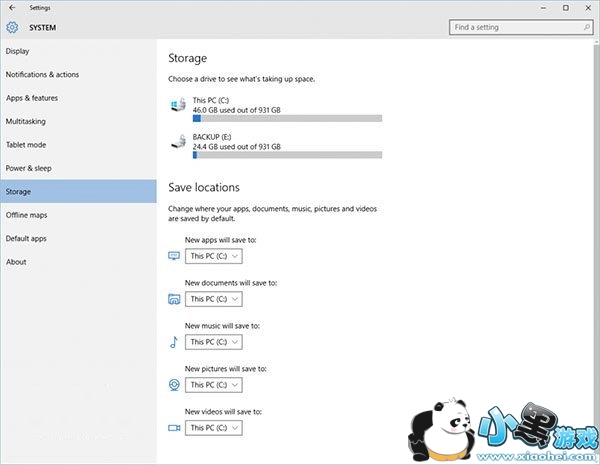Select Tablet mode in sidebar
Viewport: 600px width, 465px height.
pyautogui.click(x=78, y=145)
